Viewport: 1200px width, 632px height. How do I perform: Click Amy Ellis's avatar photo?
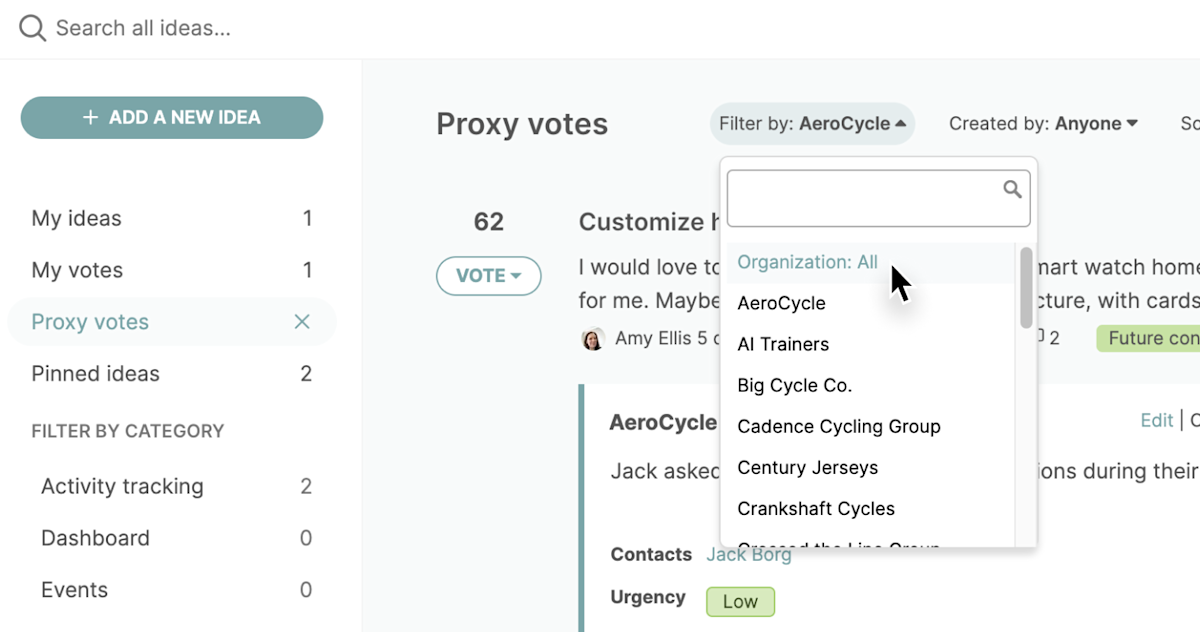click(x=593, y=339)
